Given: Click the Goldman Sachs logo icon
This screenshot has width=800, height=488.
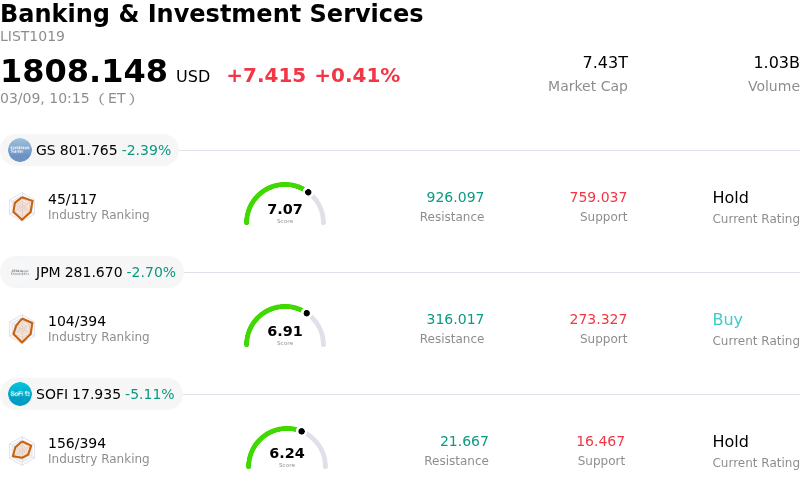Looking at the screenshot, I should (20, 150).
